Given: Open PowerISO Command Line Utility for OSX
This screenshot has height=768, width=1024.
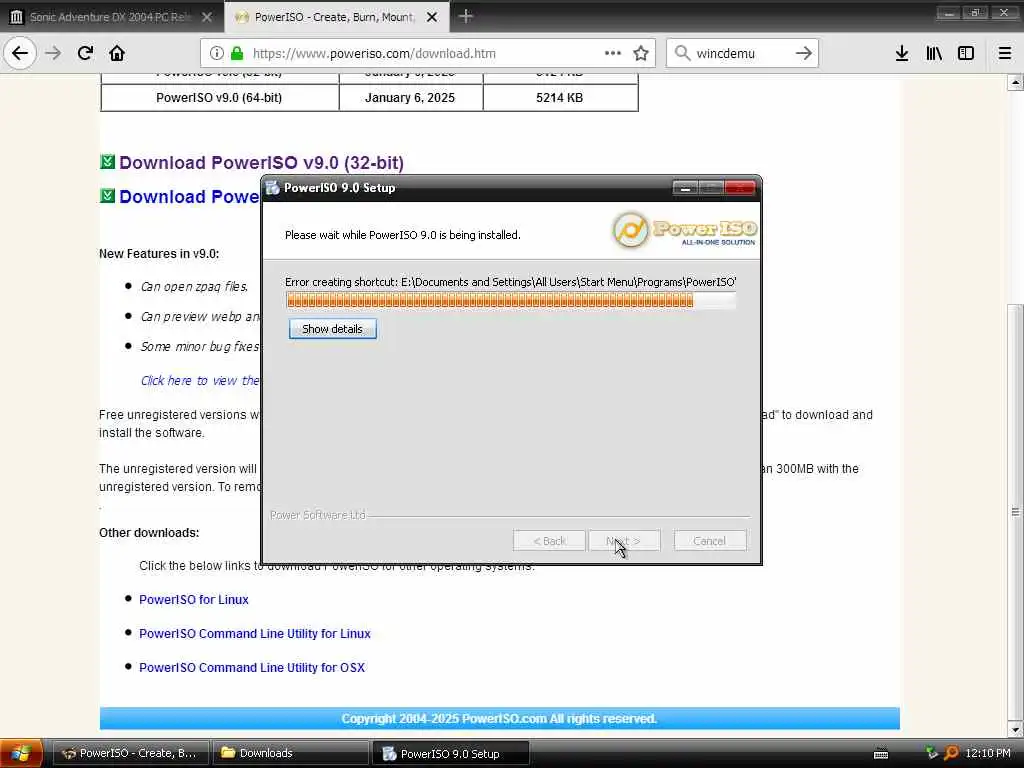Looking at the screenshot, I should point(251,667).
